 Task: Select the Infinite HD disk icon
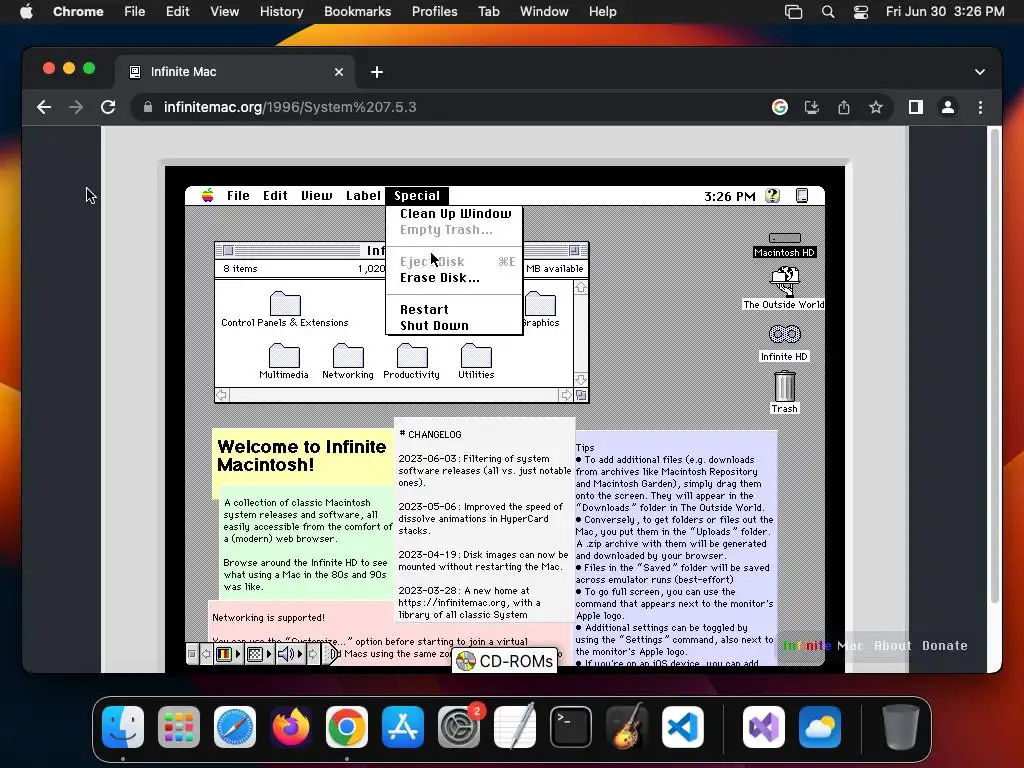point(784,334)
